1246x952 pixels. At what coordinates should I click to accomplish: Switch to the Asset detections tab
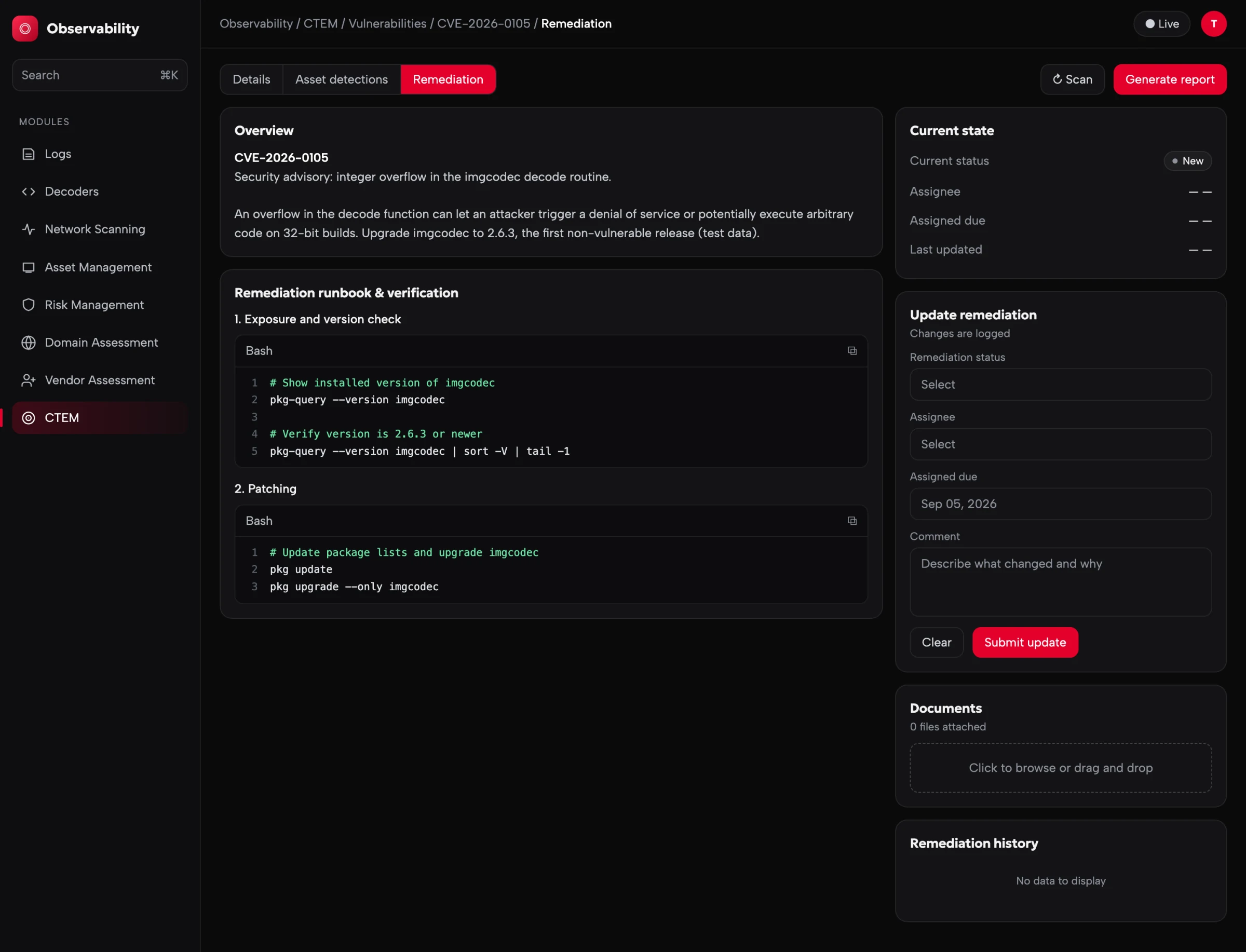coord(341,79)
